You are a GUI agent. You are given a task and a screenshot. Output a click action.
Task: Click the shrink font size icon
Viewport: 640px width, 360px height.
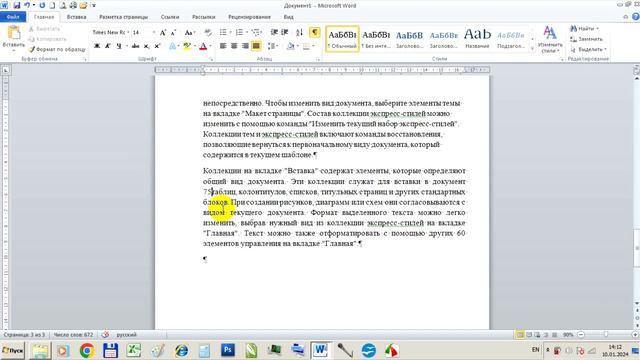coord(173,32)
